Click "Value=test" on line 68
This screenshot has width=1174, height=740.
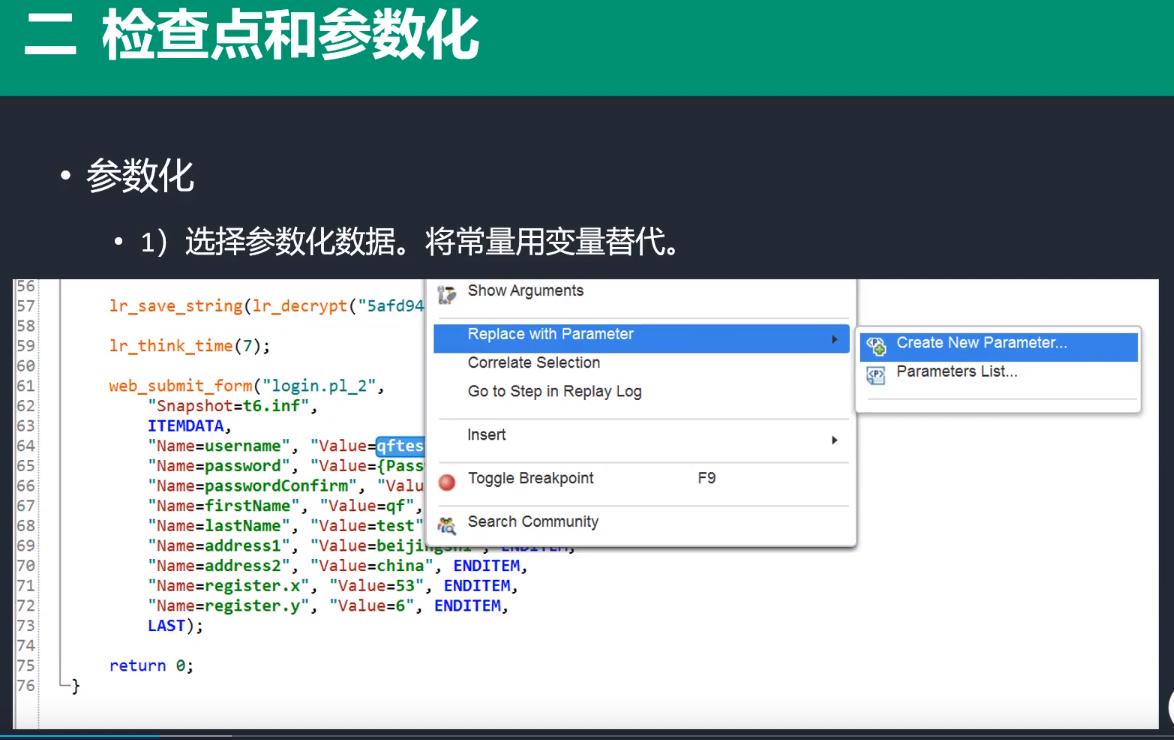pyautogui.click(x=367, y=526)
